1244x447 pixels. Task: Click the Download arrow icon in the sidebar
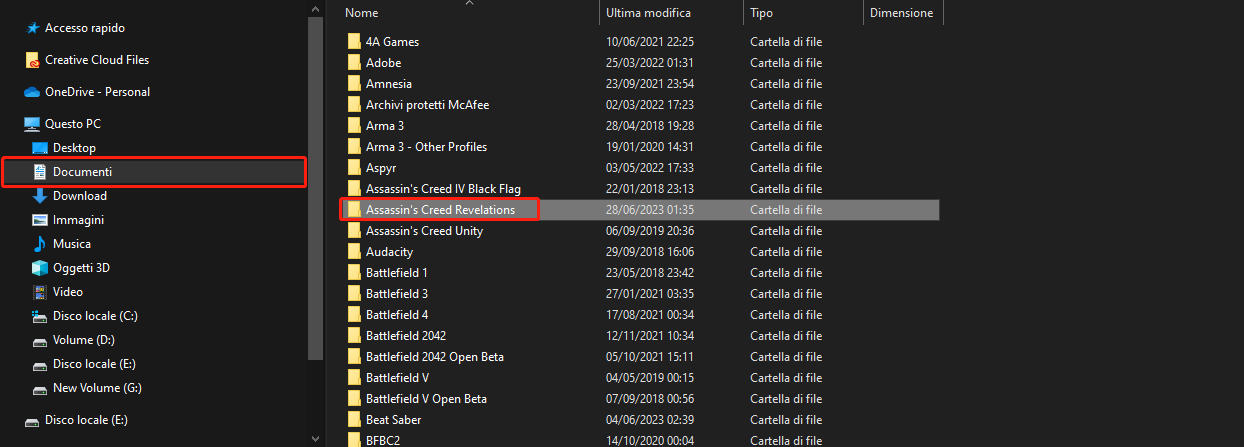(40, 196)
